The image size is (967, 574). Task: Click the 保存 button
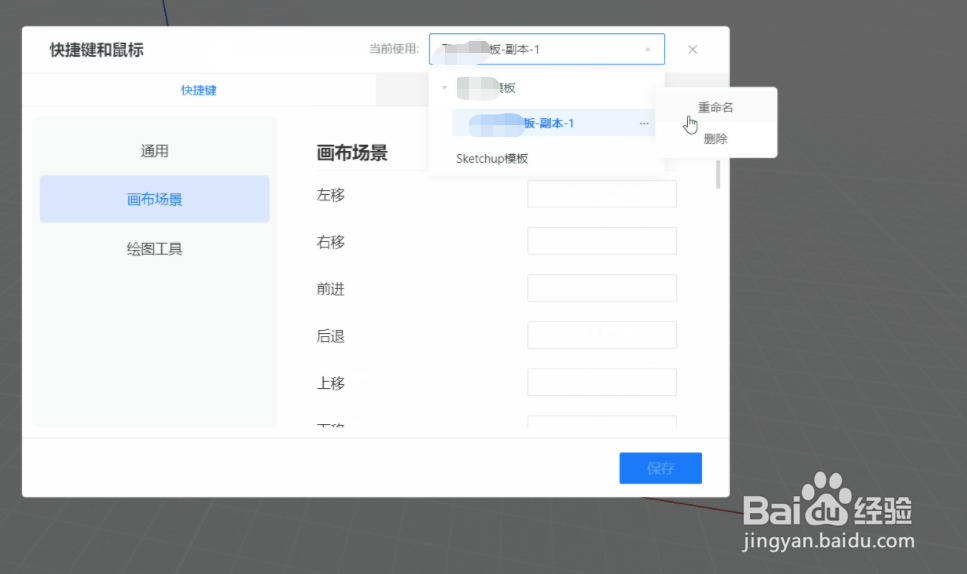pyautogui.click(x=660, y=468)
